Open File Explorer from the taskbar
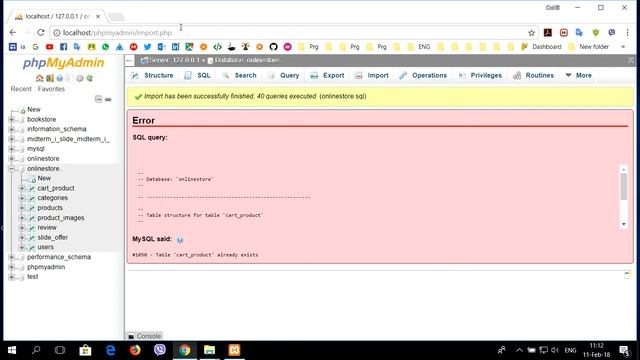This screenshot has width=640, height=360. [x=209, y=350]
